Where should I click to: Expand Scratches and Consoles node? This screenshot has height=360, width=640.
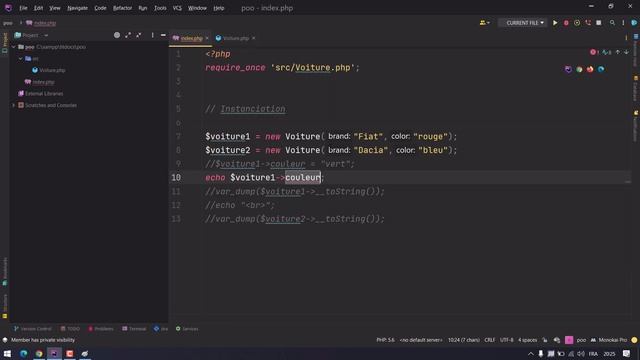click(x=13, y=105)
